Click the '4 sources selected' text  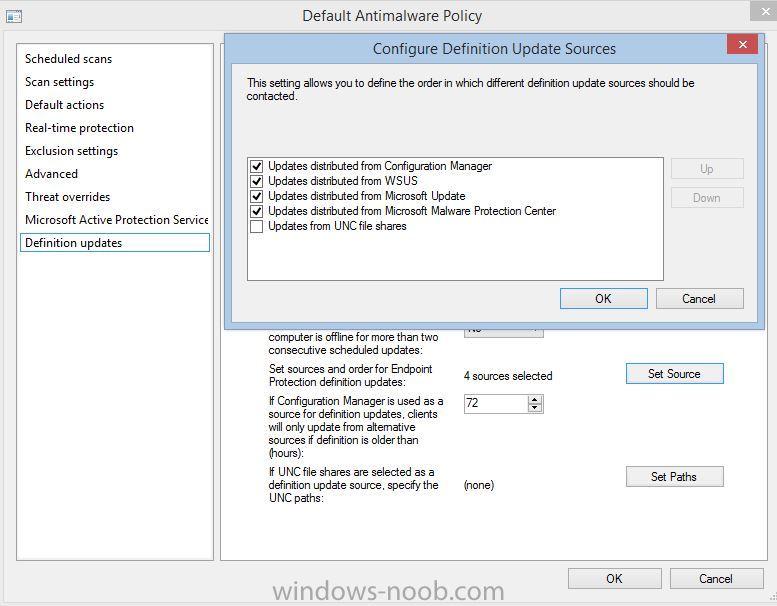tap(508, 376)
